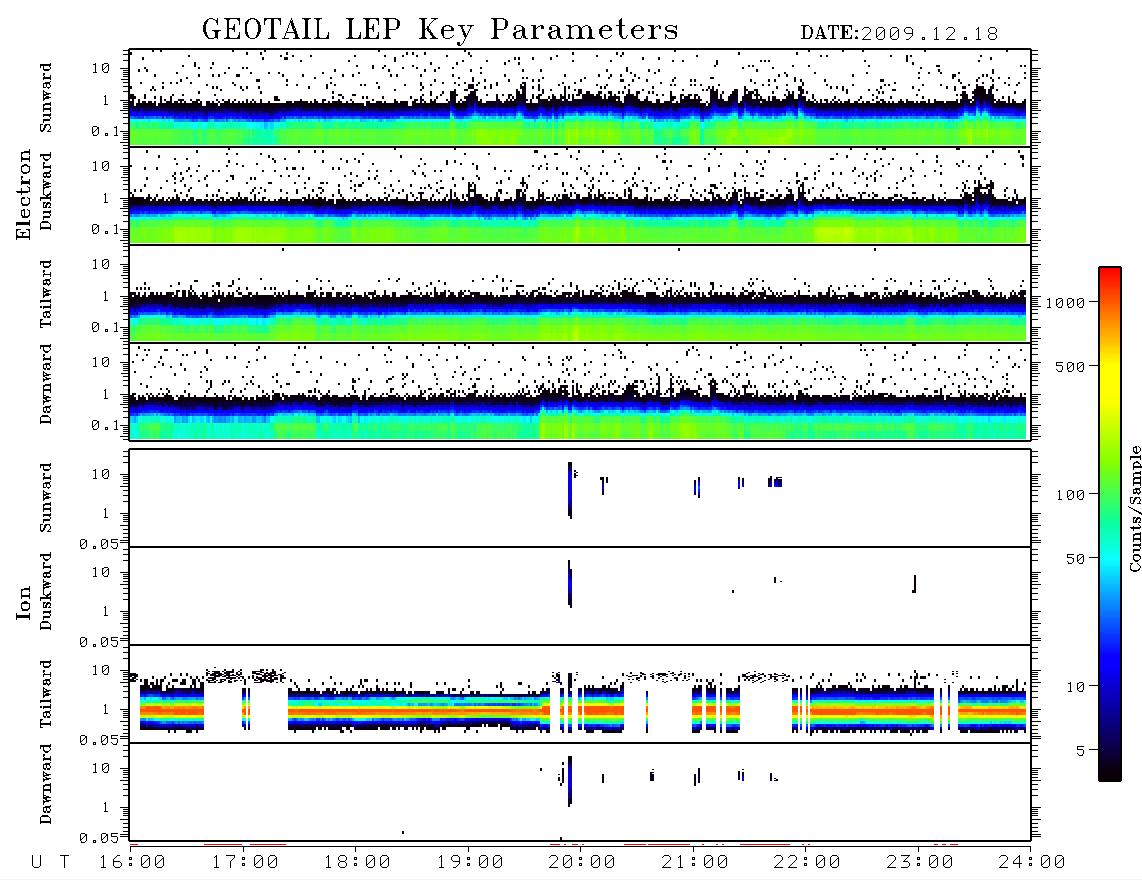
Task: Click the 0.05 tick of Ion Dawnward panel
Action: [x=99, y=838]
